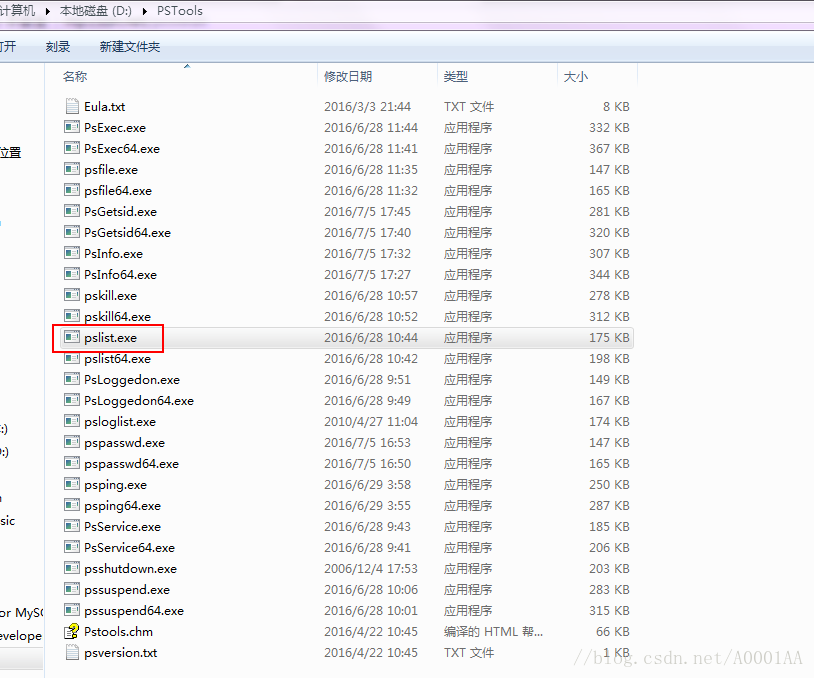Select the file name PsExec64.exe

point(122,148)
